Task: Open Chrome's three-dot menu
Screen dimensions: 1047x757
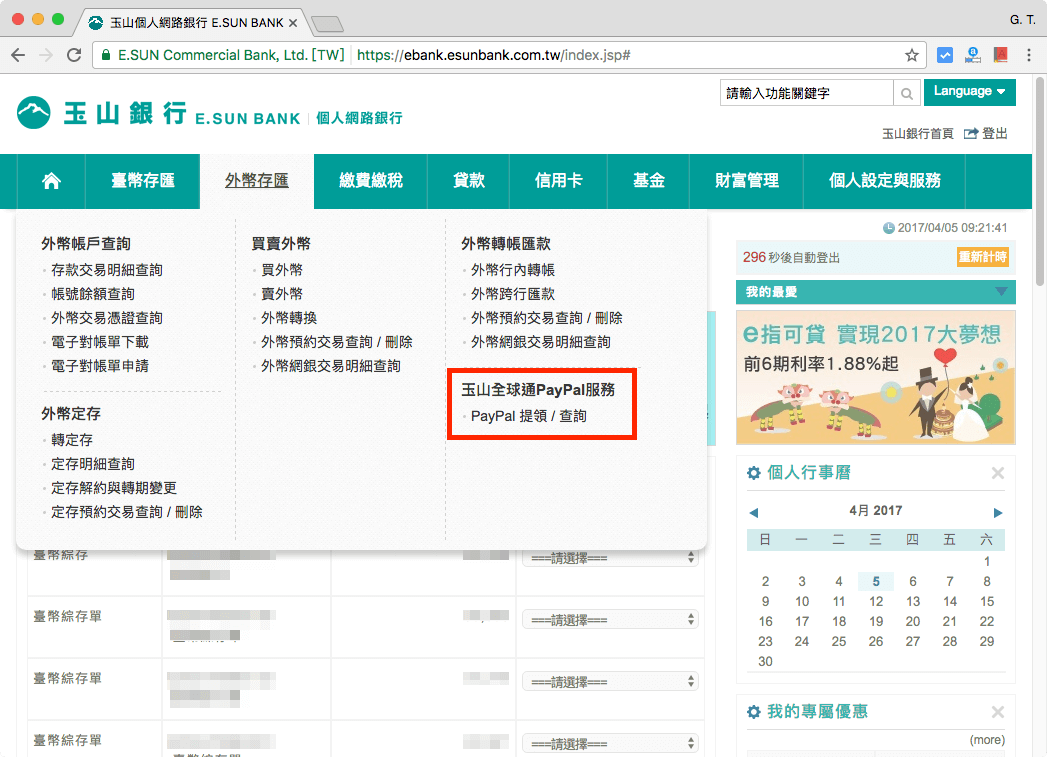Action: point(1029,55)
